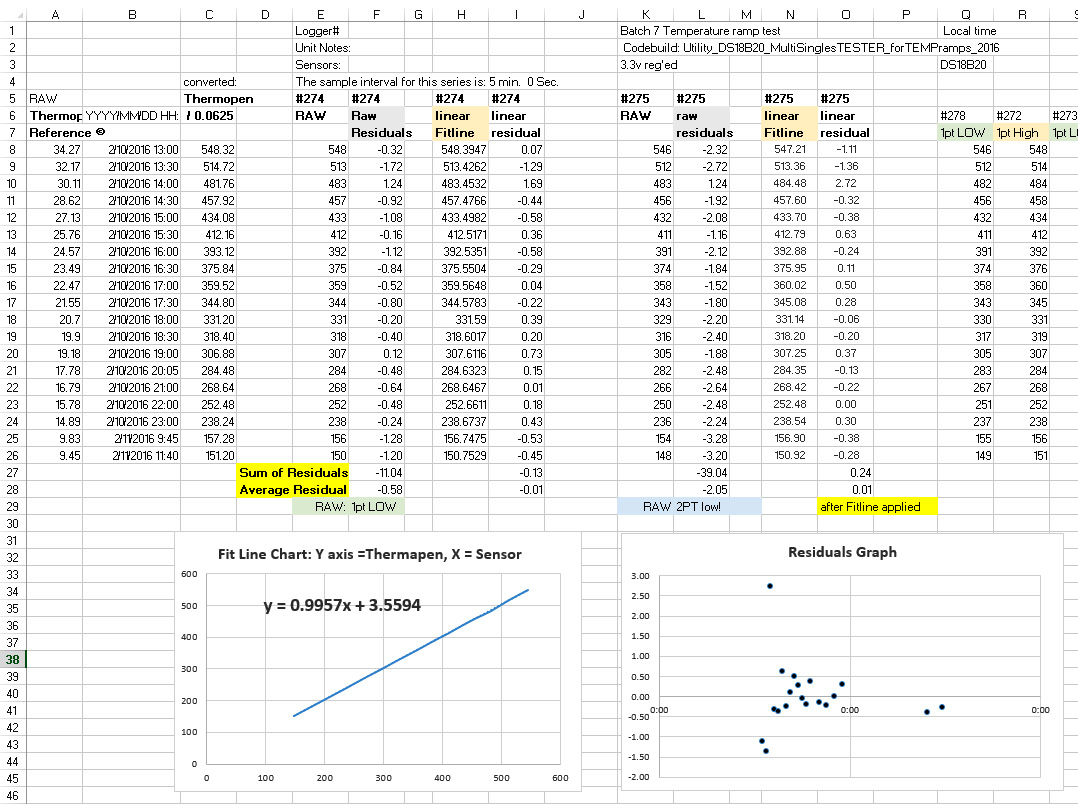Select the "Average Residual" label cell
The width and height of the screenshot is (1078, 804).
pyautogui.click(x=293, y=489)
